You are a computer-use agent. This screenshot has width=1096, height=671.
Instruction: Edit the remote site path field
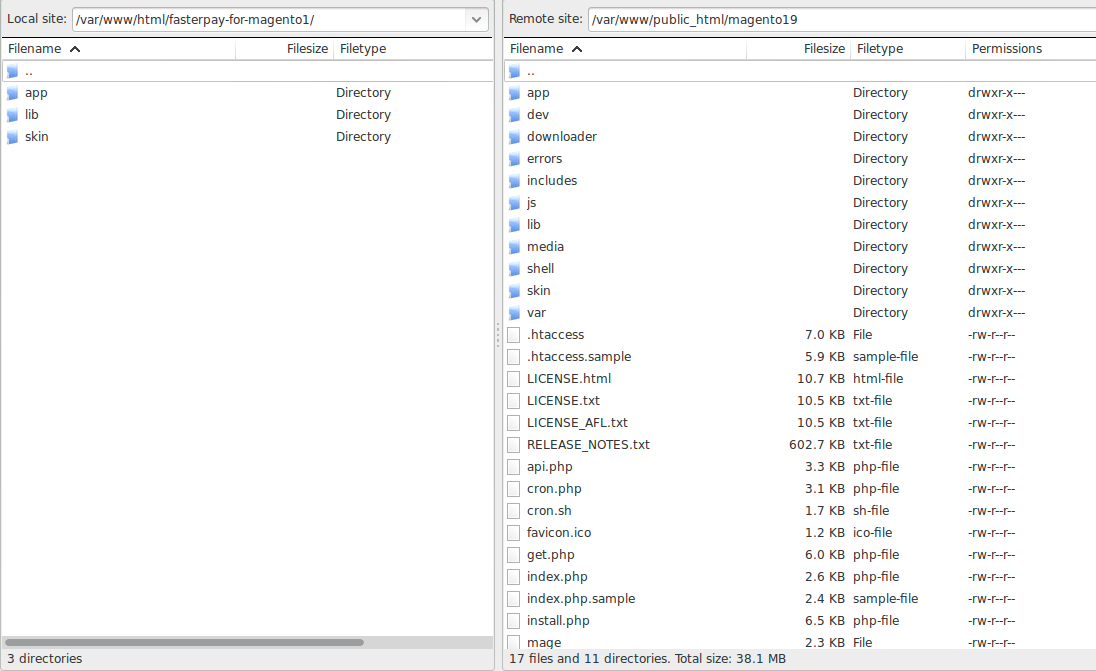[x=842, y=20]
